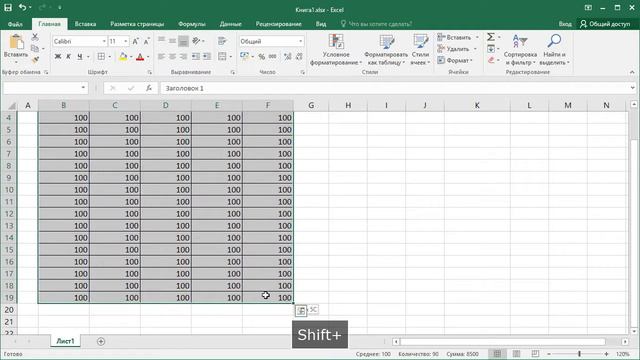Click Удалить in the cells group

click(x=457, y=49)
